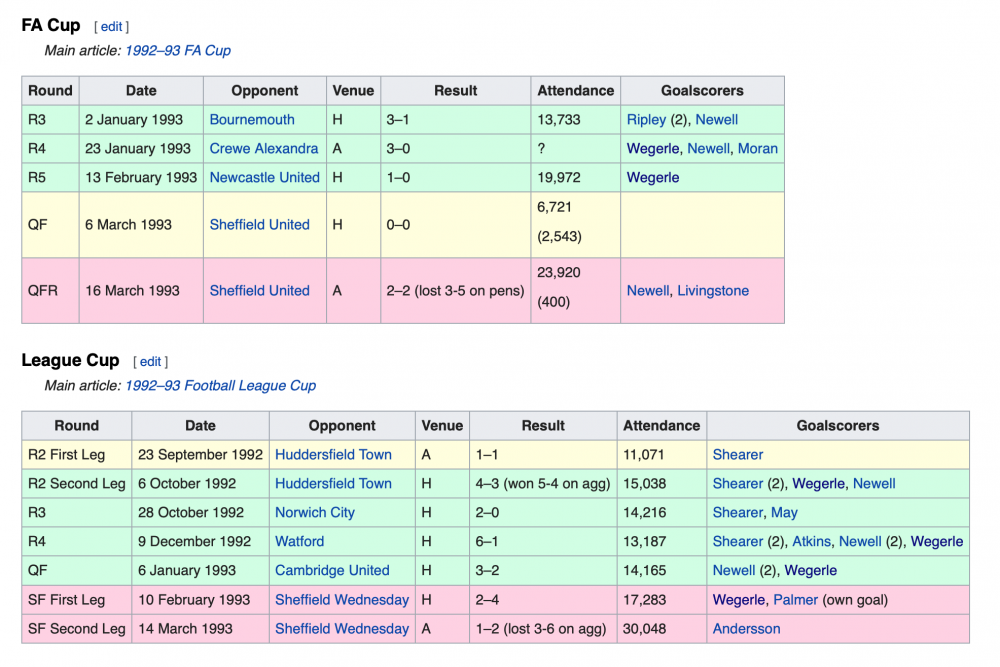
Task: Go to the Watford team page
Action: point(300,541)
